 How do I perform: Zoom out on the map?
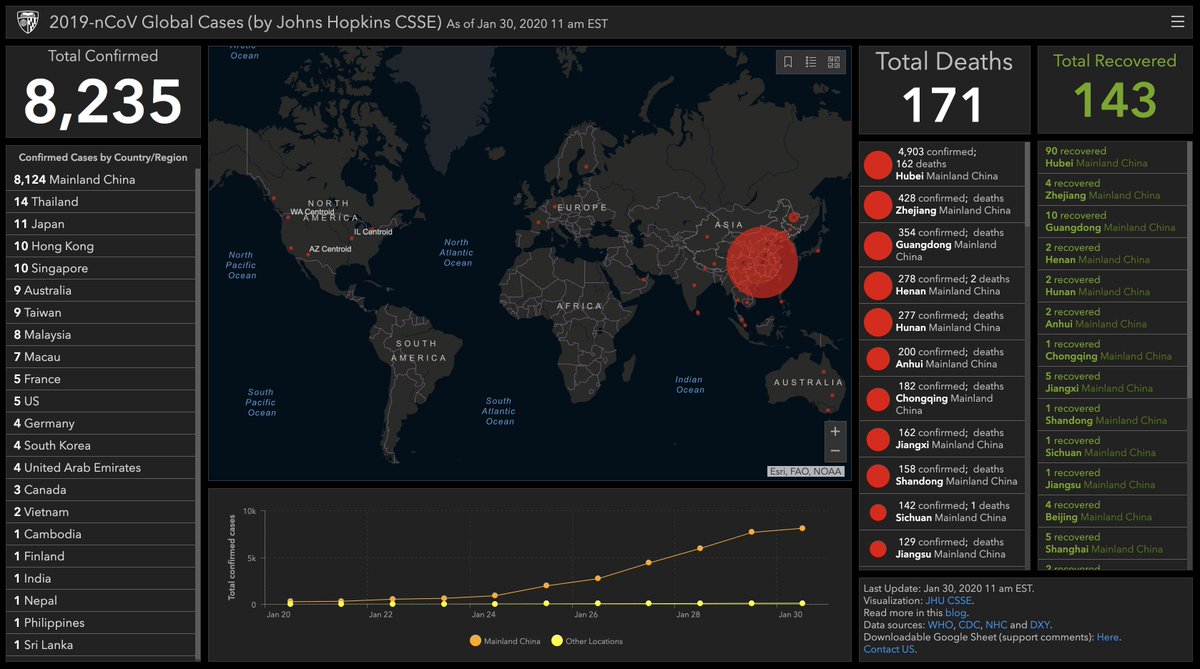tap(835, 452)
